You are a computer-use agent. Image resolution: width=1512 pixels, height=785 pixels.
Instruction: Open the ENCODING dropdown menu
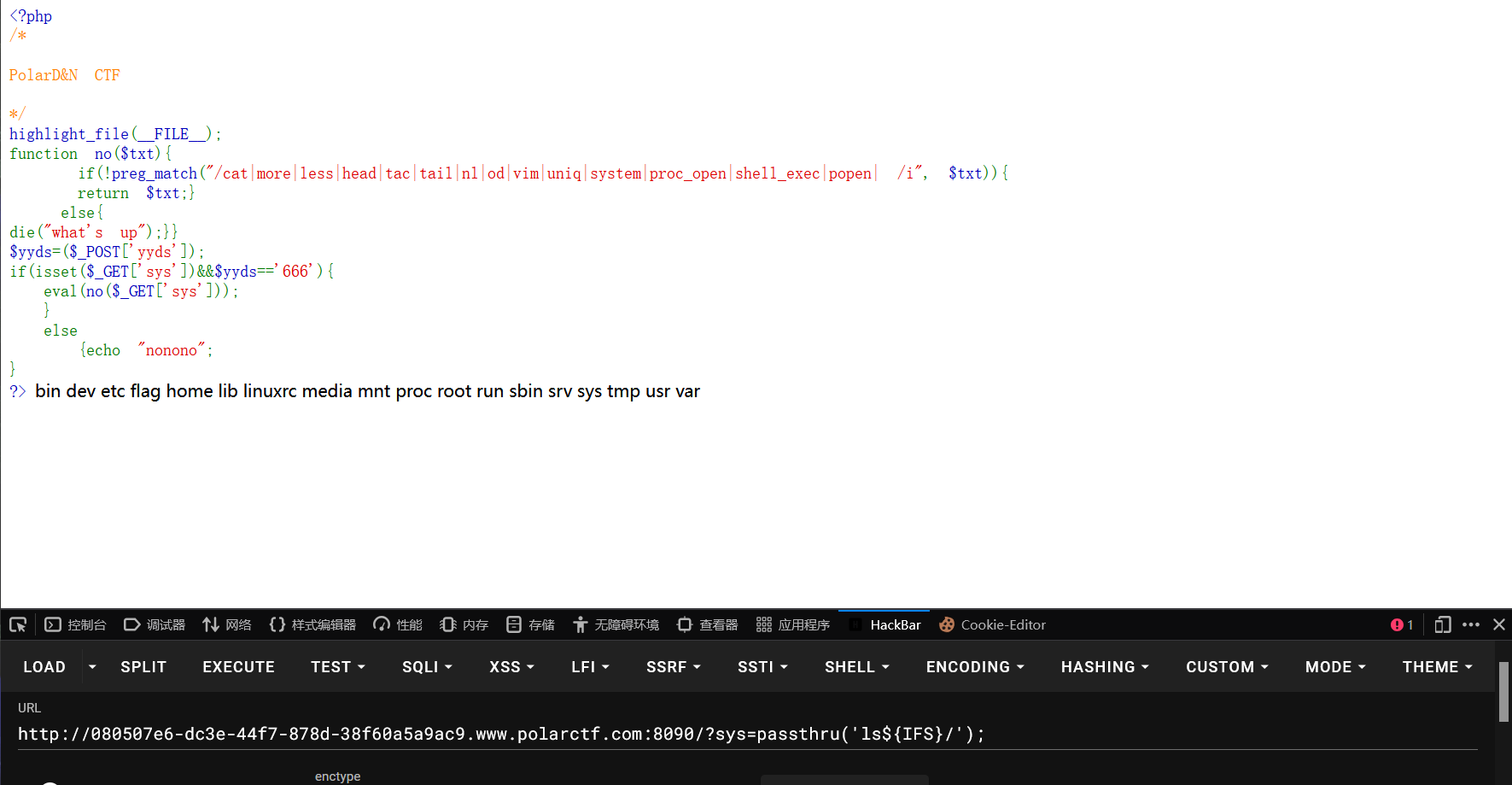[x=975, y=667]
